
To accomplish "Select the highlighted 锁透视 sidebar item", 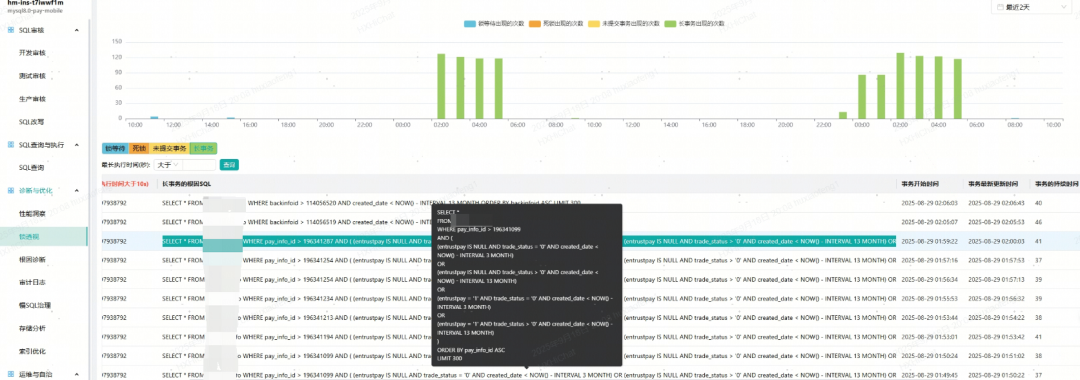I will coord(43,236).
